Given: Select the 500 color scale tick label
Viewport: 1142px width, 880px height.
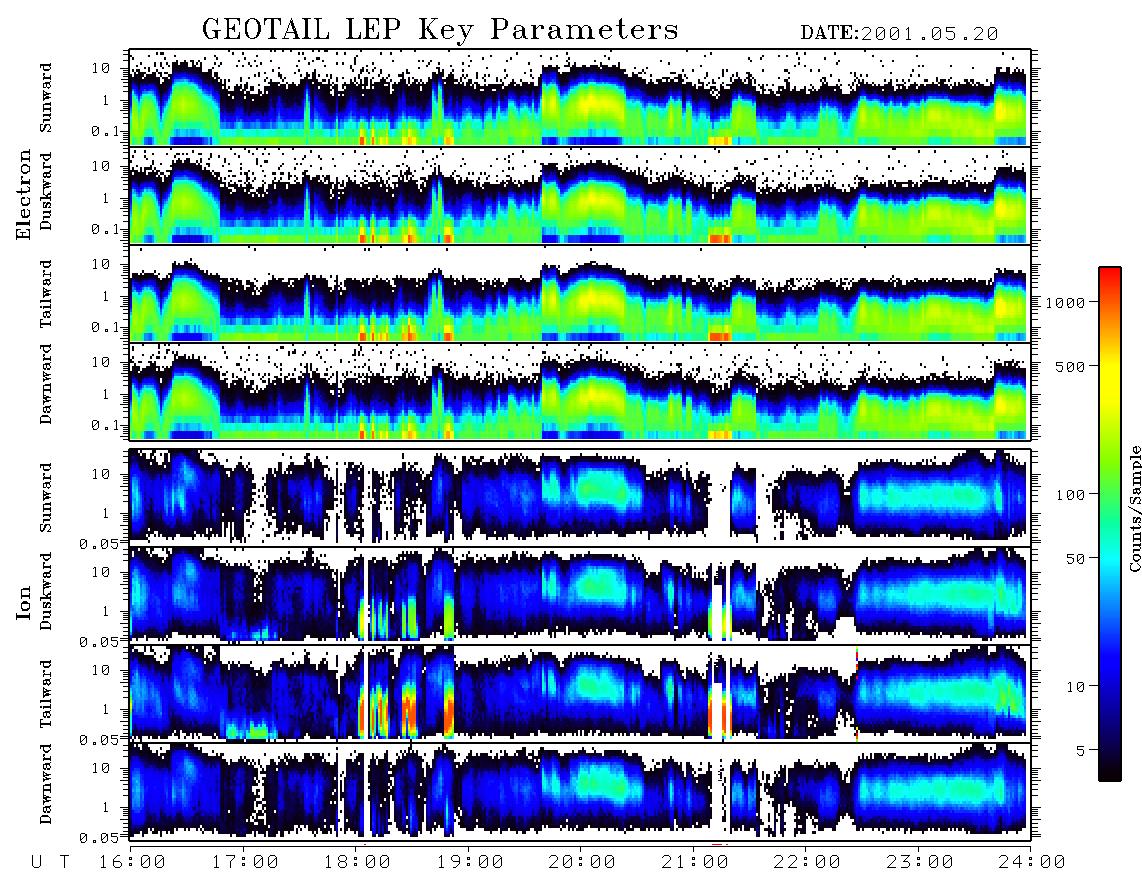Looking at the screenshot, I should [1071, 366].
